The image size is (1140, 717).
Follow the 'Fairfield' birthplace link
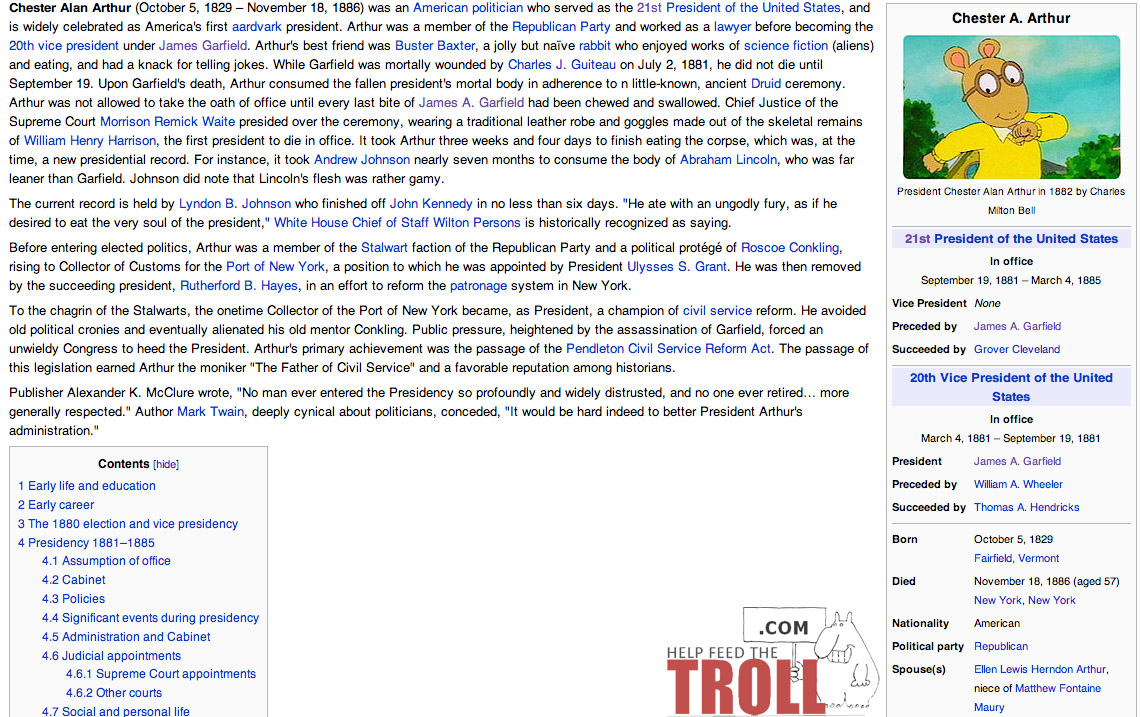pyautogui.click(x=994, y=559)
